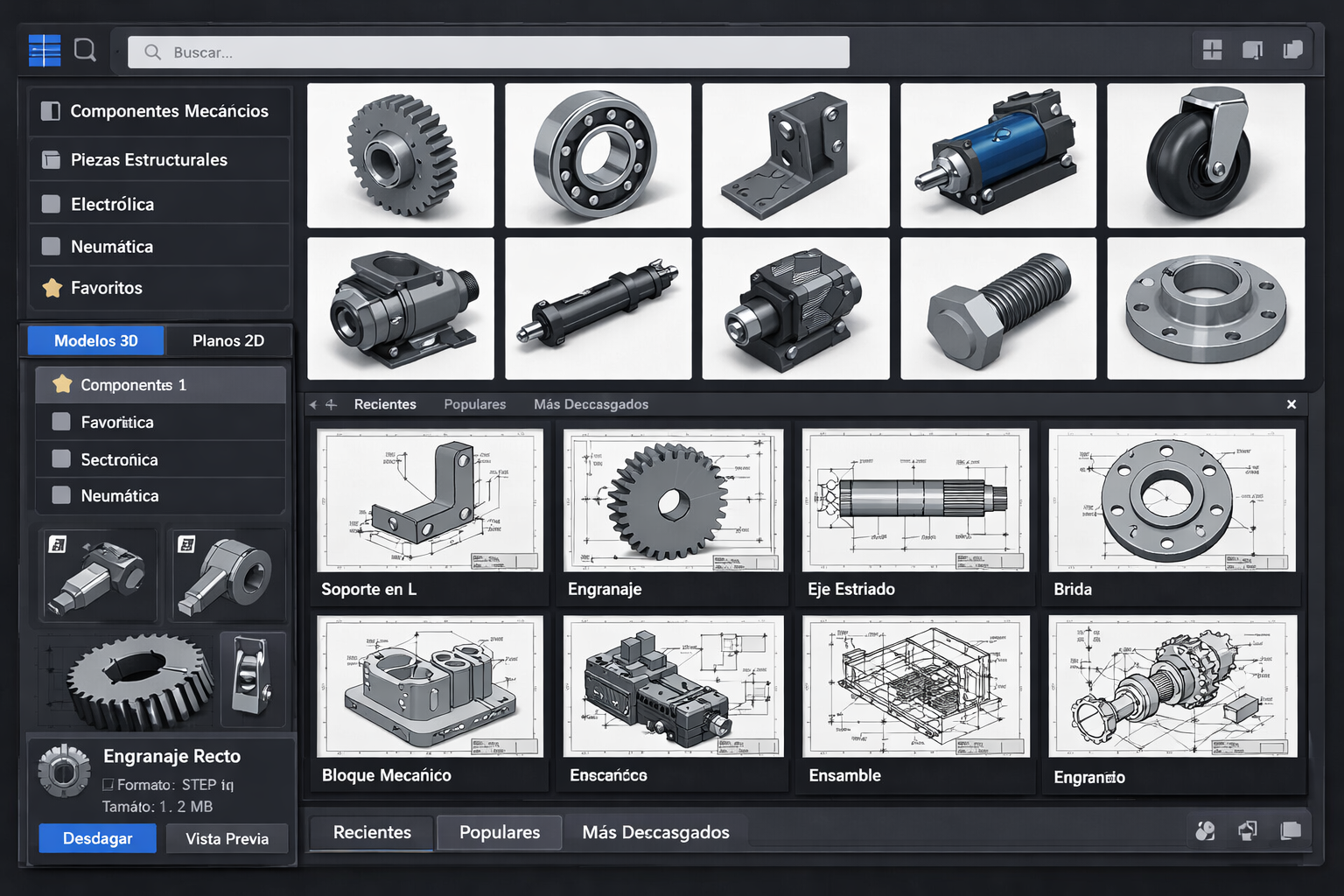Switch to grid view icon at top right
1344x896 pixels.
coord(1212,50)
